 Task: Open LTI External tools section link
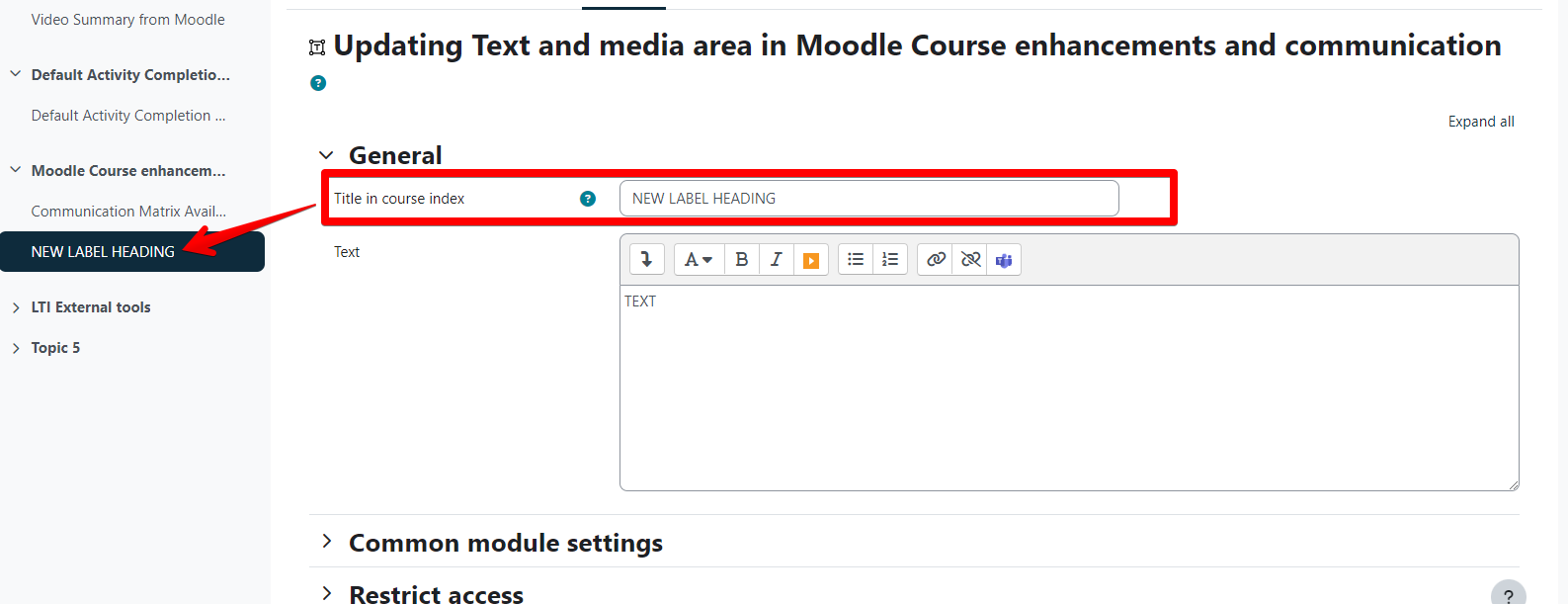point(91,307)
